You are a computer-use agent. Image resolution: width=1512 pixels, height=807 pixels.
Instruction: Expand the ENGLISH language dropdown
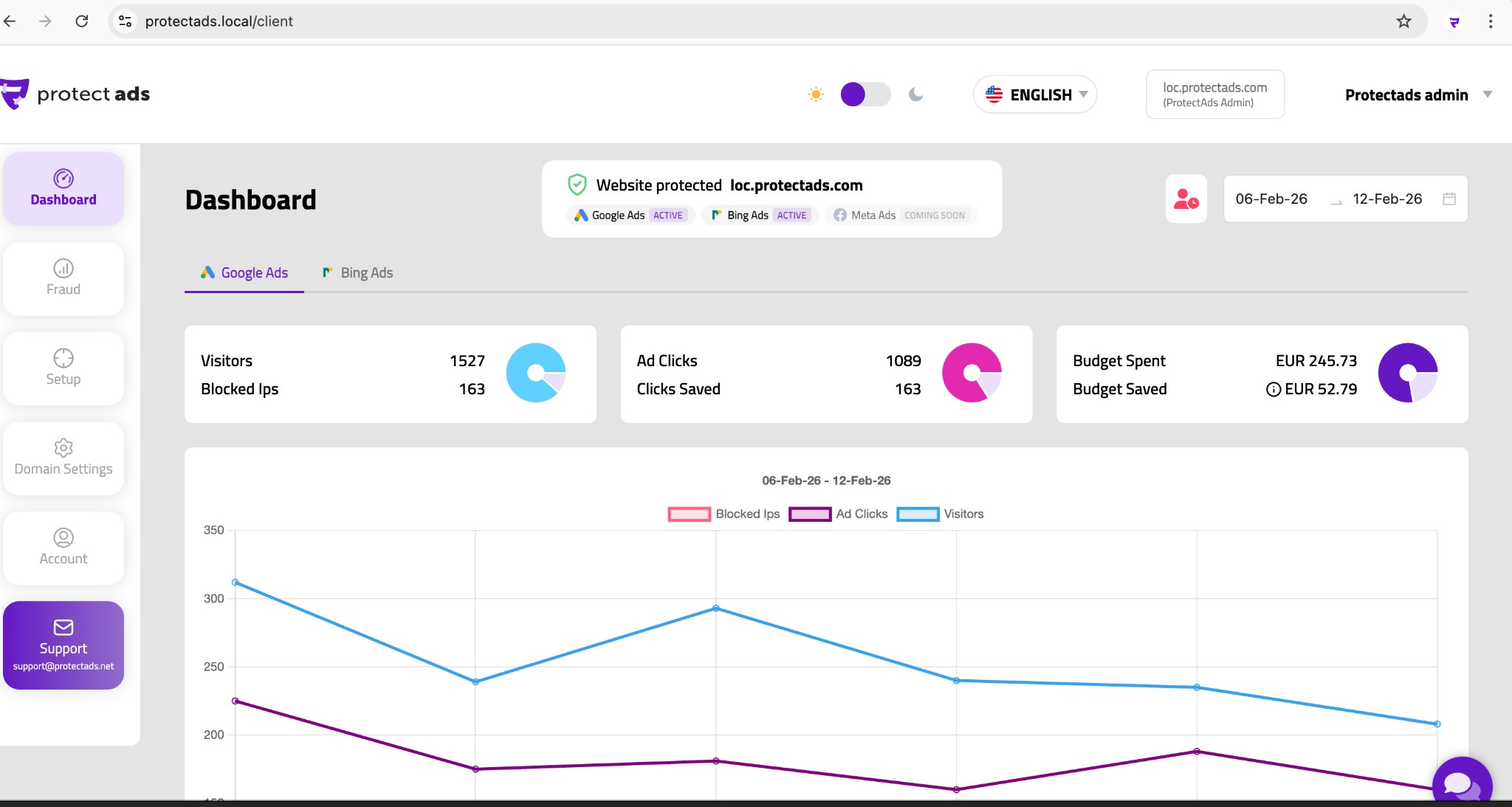(1034, 95)
